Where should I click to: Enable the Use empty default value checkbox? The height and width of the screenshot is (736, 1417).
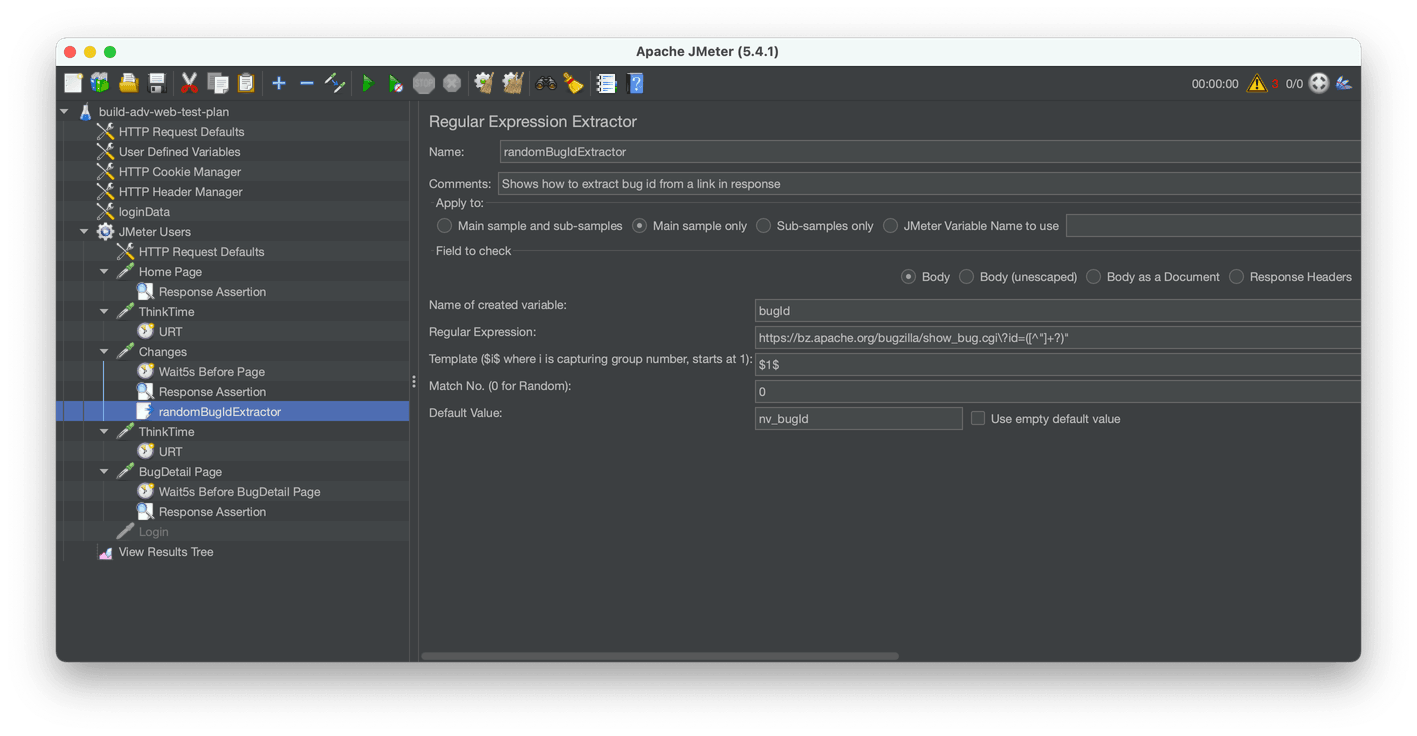tap(977, 418)
